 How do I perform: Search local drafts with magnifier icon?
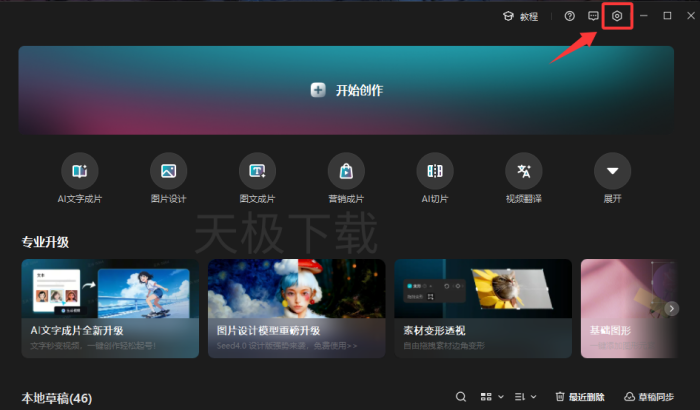(x=461, y=397)
